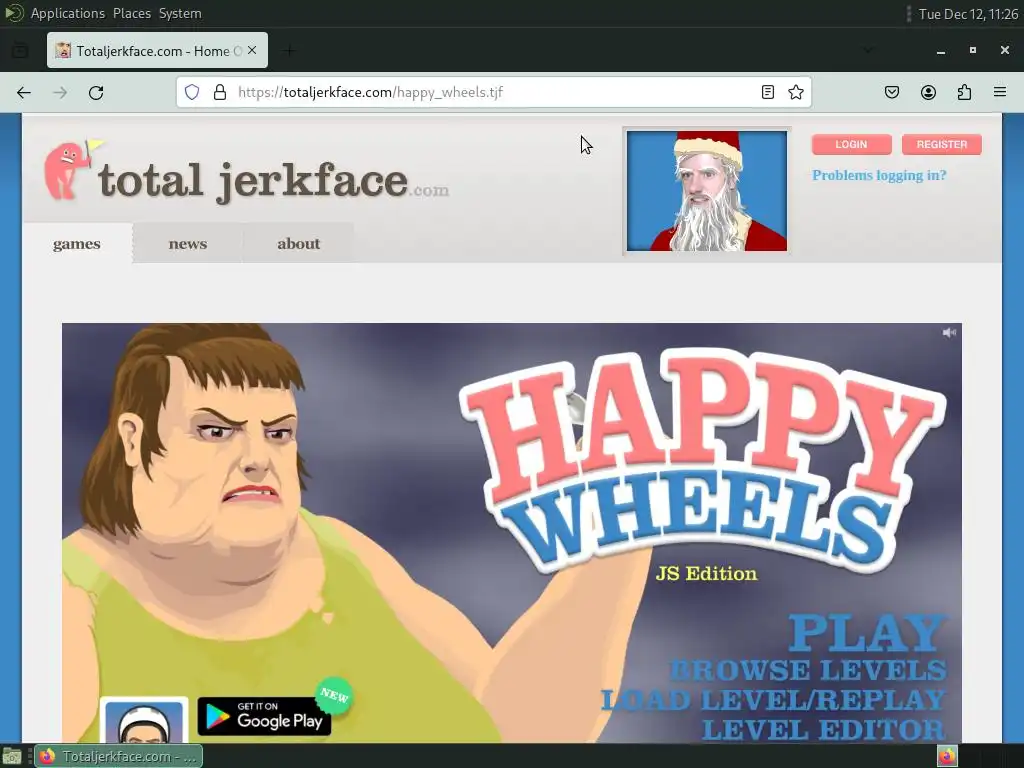Click the LOGIN button
1024x768 pixels.
[852, 144]
